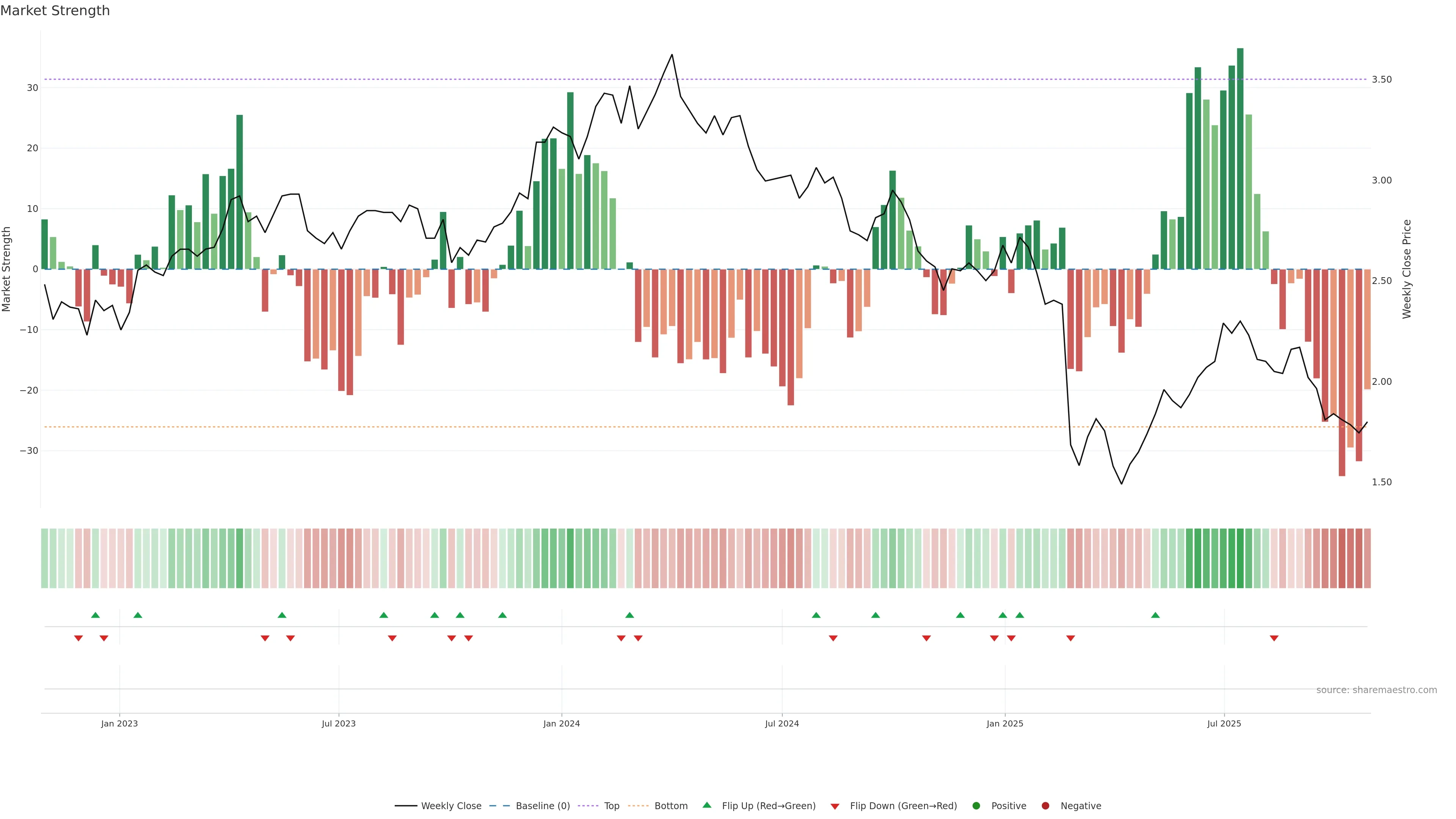Image resolution: width=1456 pixels, height=819 pixels.
Task: Click the first green flip-up triangle marker
Action: [x=96, y=615]
